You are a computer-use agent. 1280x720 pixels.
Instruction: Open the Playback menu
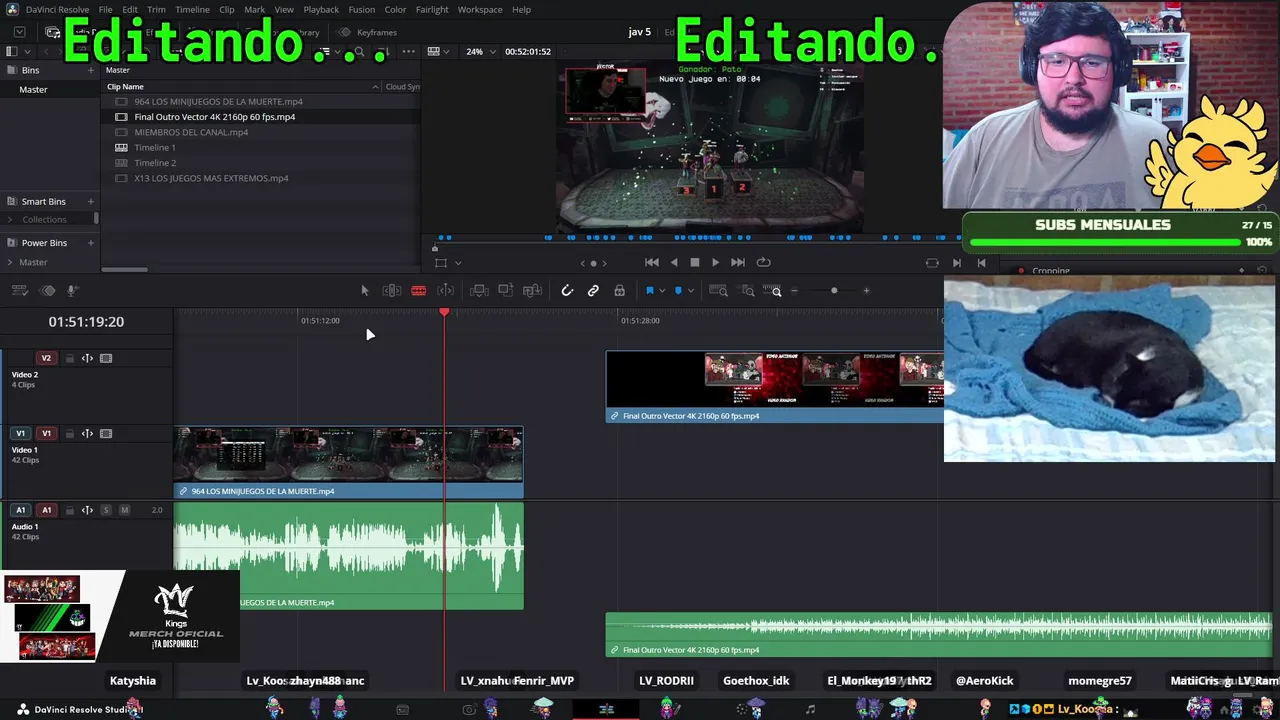(x=321, y=10)
